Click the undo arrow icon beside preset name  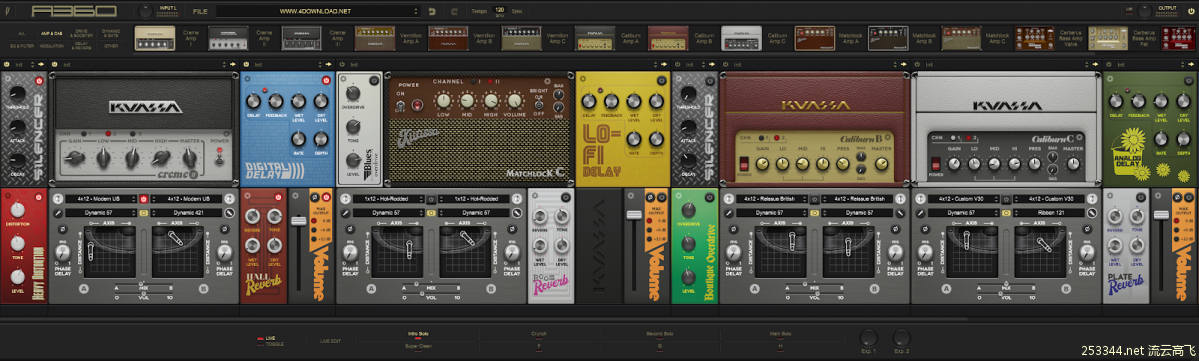tap(432, 11)
